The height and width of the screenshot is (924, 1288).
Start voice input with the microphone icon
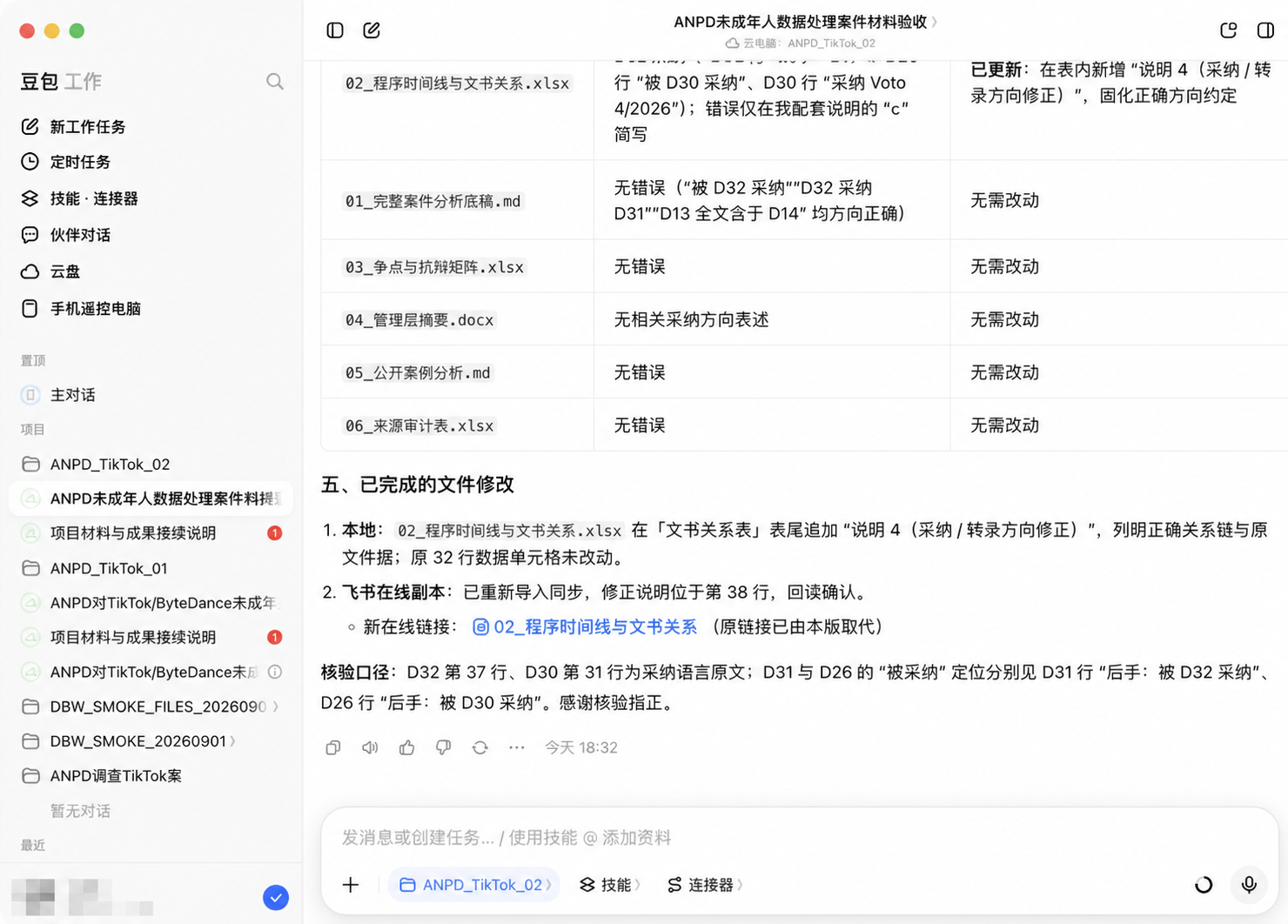tap(1249, 885)
